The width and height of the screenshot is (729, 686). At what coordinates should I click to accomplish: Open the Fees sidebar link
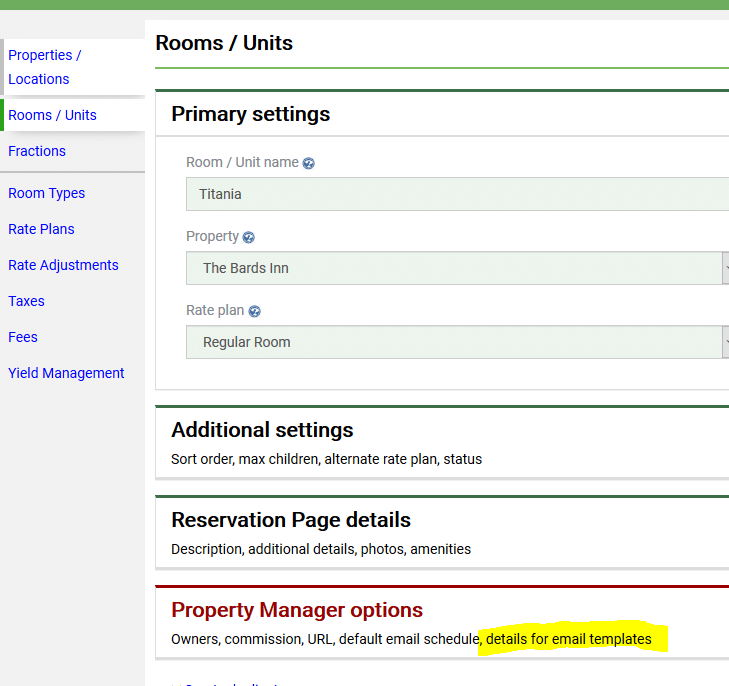[x=23, y=337]
